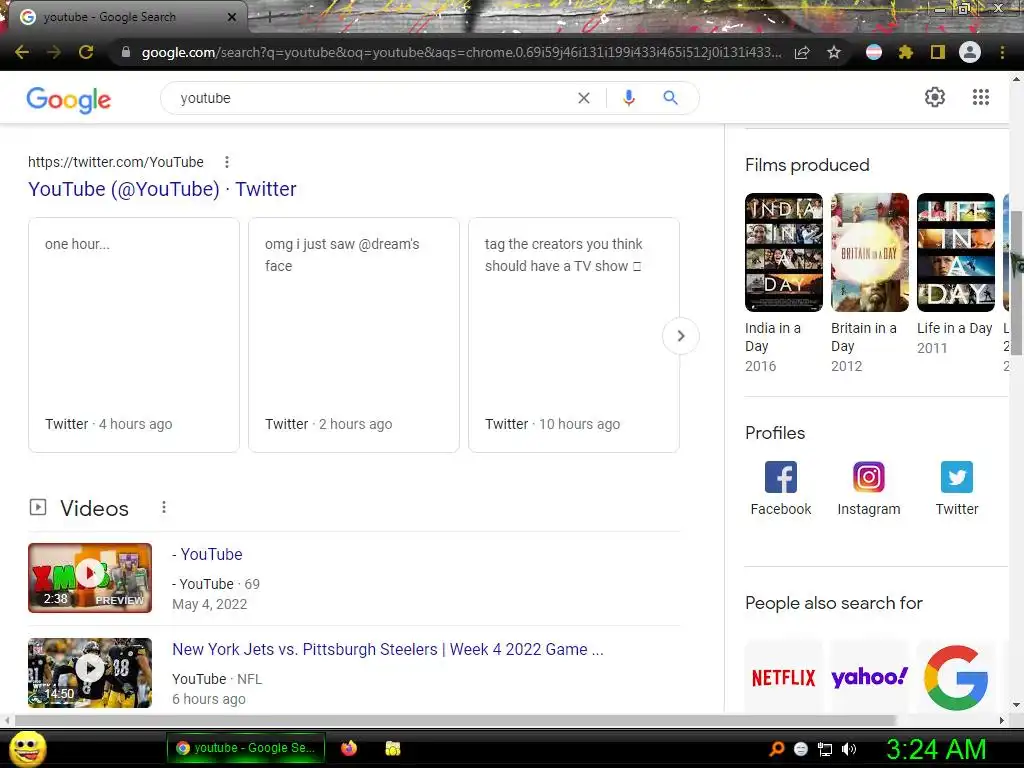Play the 14:50 NFL video thumbnail
The width and height of the screenshot is (1024, 768).
[x=90, y=673]
